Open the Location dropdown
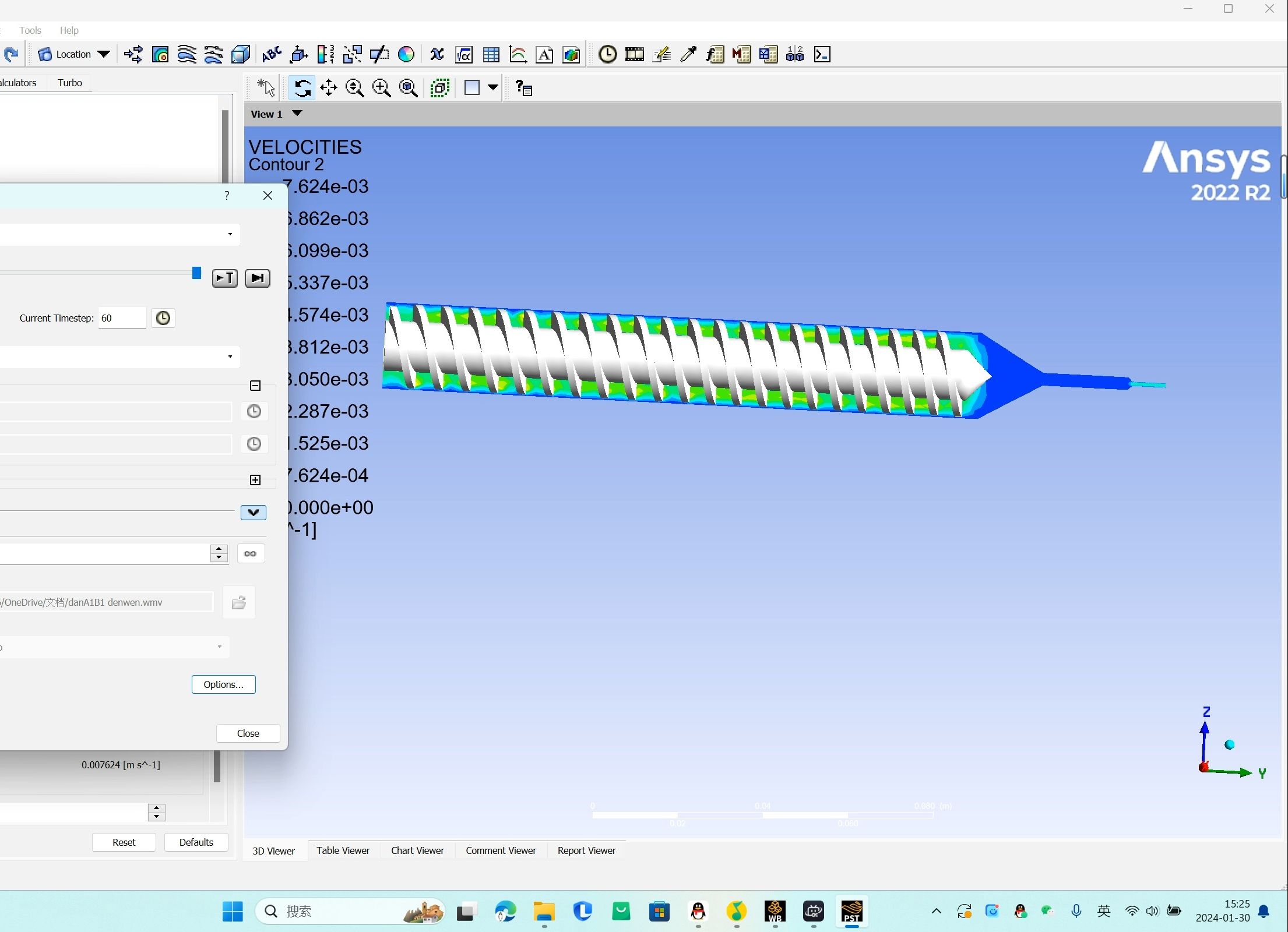The width and height of the screenshot is (1288, 932). click(104, 54)
